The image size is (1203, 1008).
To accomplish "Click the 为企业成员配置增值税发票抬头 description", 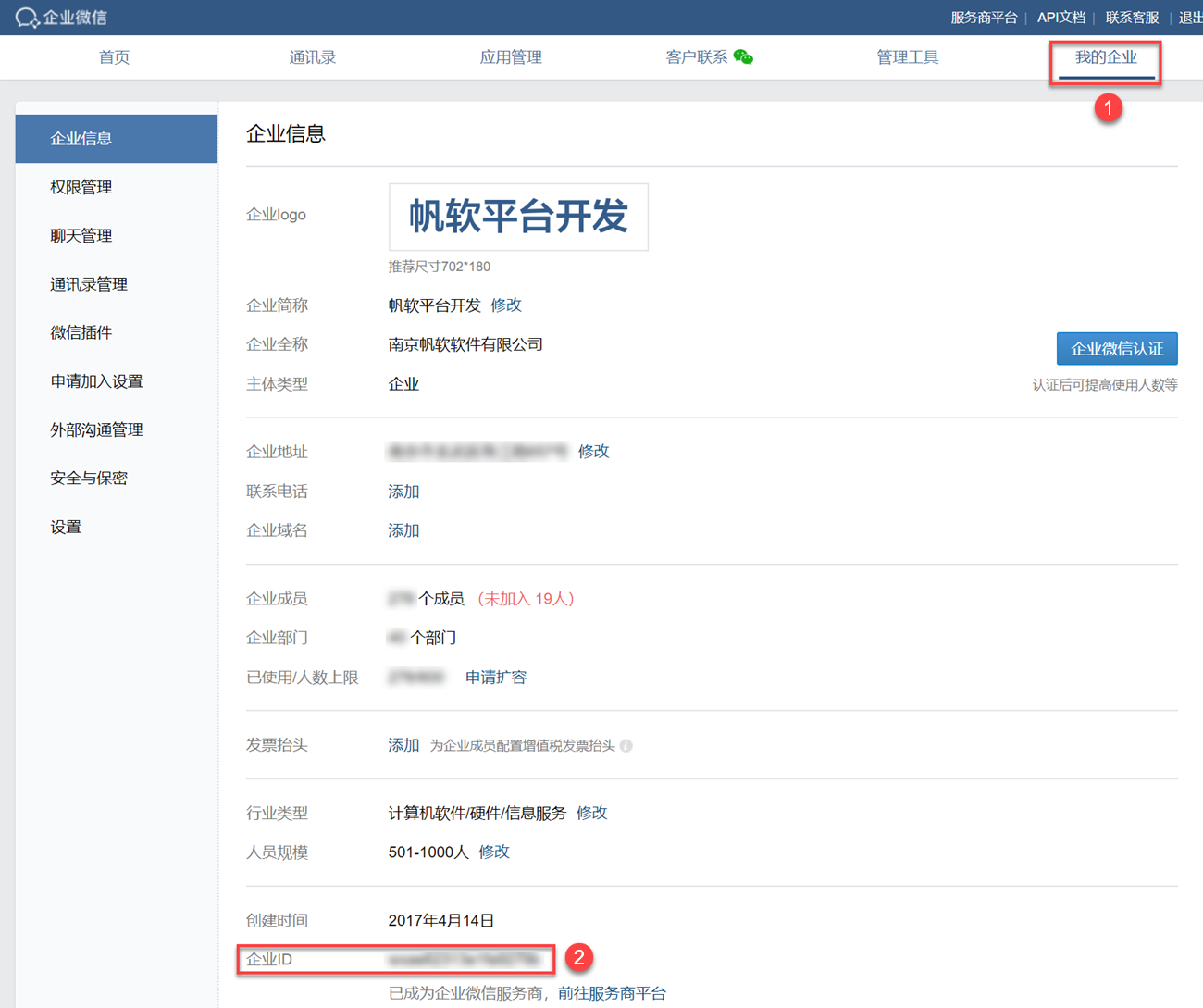I will click(x=522, y=746).
